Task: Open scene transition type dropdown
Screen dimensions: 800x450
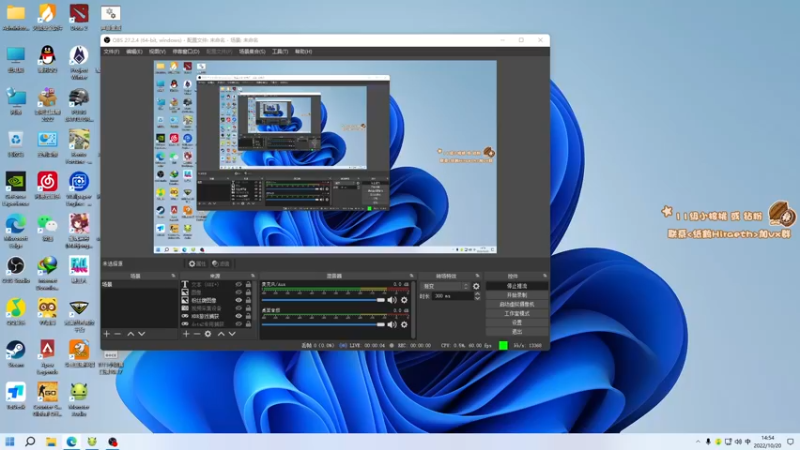Action: [445, 286]
